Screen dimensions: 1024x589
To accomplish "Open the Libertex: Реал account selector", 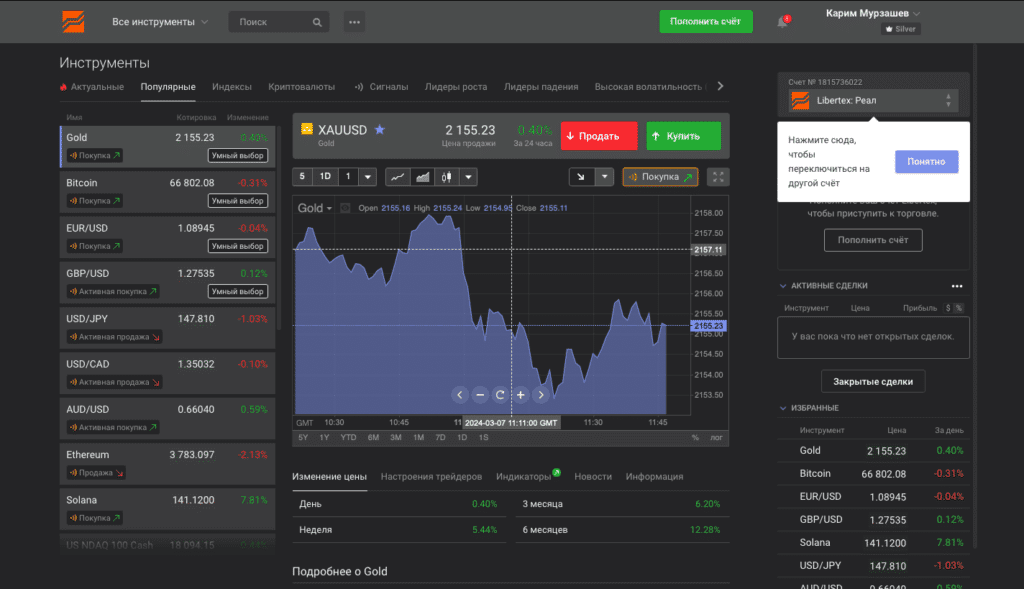I will 872,101.
